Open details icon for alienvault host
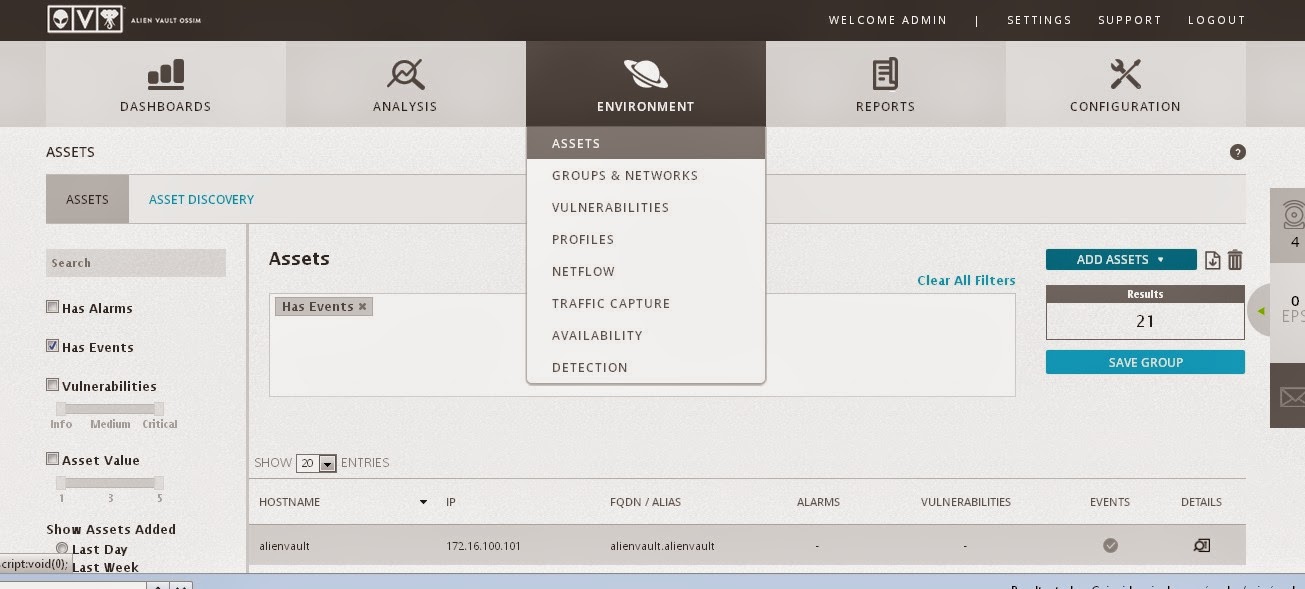Image resolution: width=1305 pixels, height=589 pixels. coord(1201,546)
